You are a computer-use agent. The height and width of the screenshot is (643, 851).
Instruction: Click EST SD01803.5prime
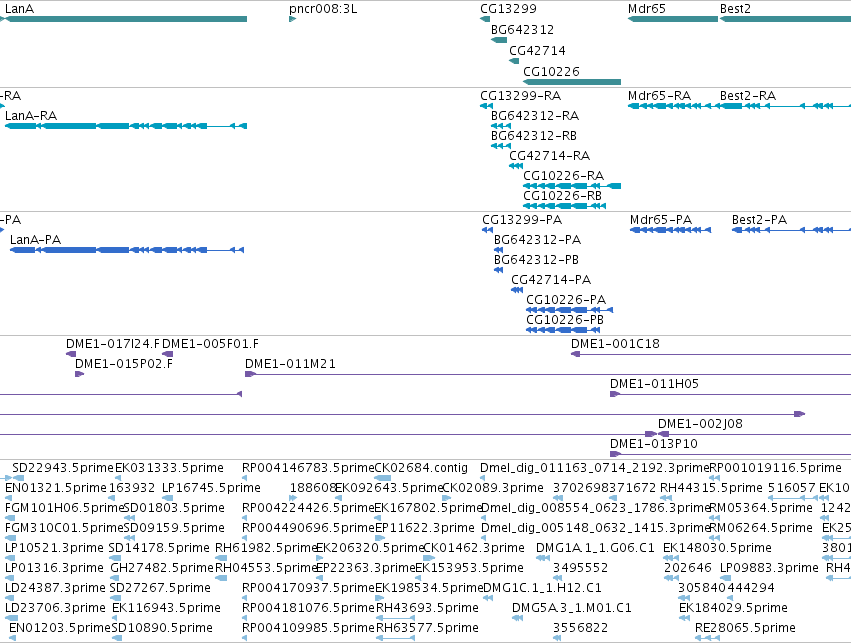pos(174,508)
